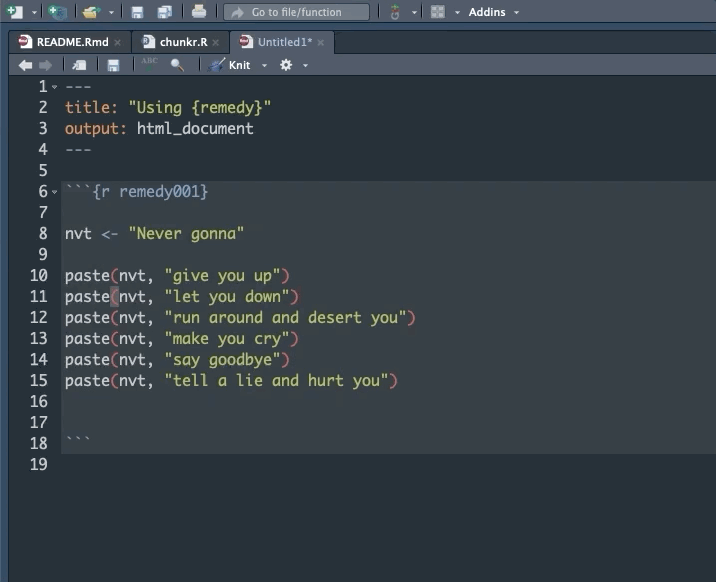Close the Untitled1* tab
Viewport: 716px width, 582px height.
point(321,42)
